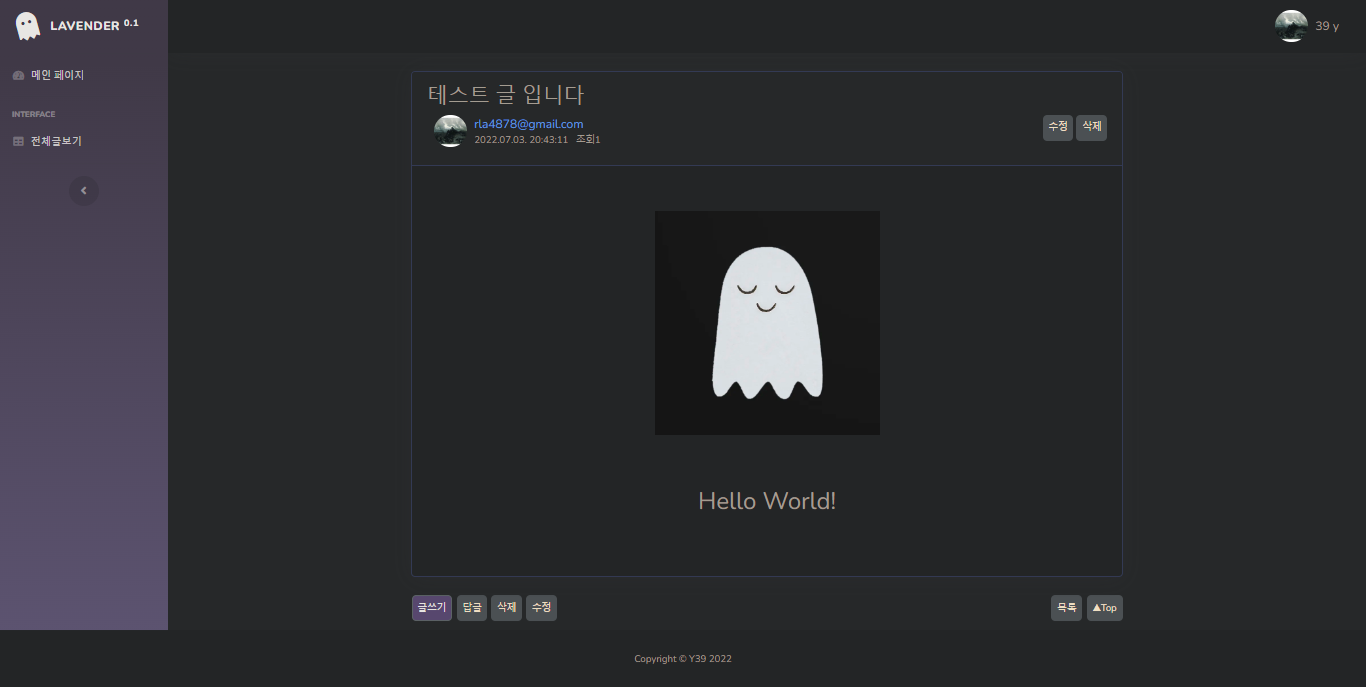
Task: Click the 수정 button in post header
Action: 1058,127
